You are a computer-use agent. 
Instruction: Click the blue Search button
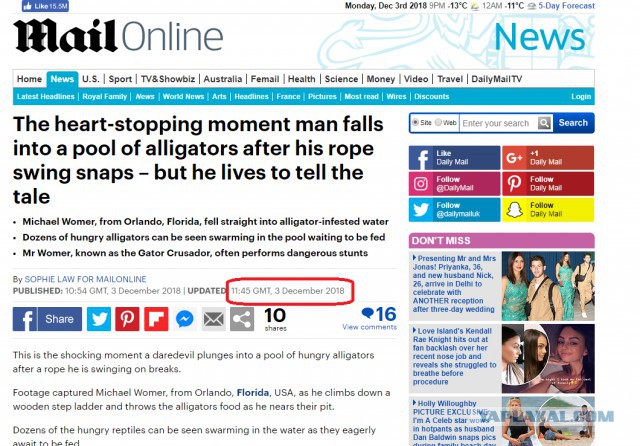[573, 123]
